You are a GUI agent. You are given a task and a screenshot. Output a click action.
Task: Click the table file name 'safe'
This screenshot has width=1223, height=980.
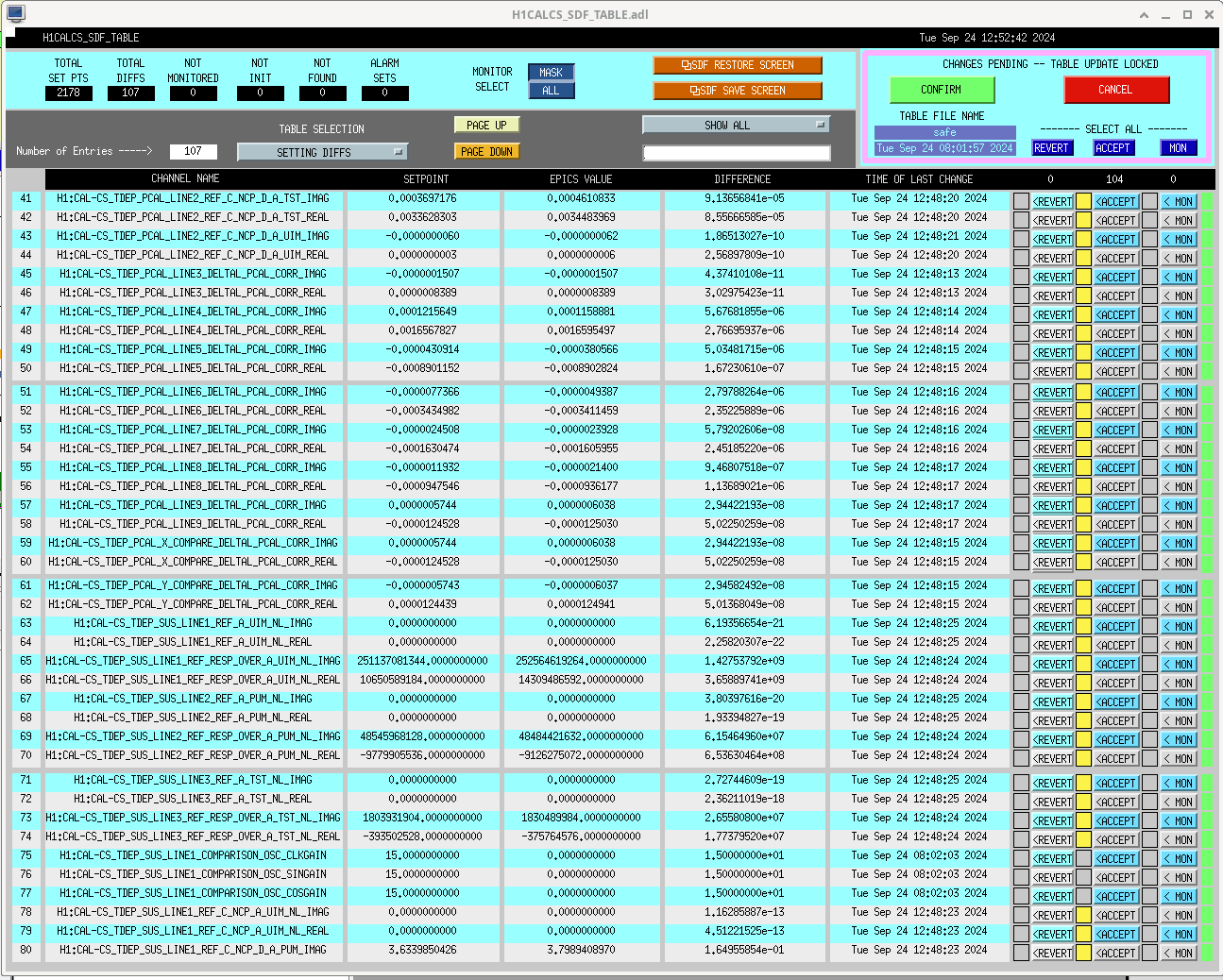point(945,132)
